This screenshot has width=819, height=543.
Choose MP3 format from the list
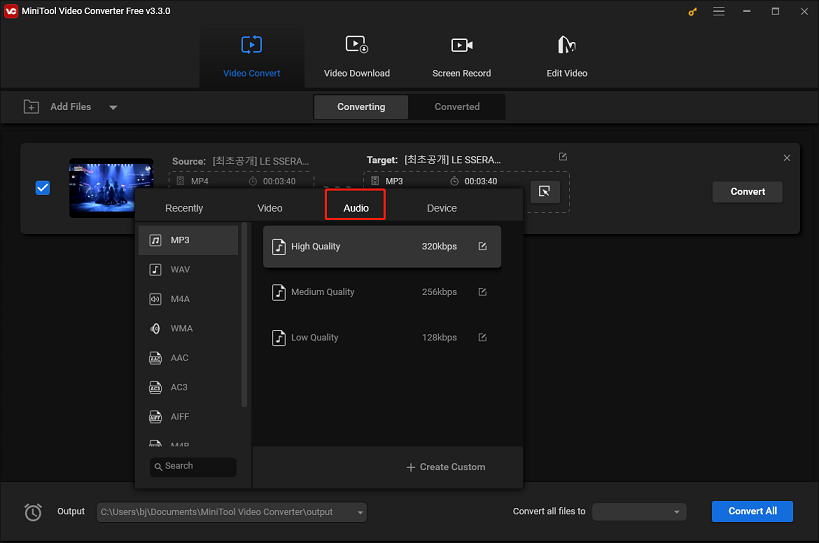pyautogui.click(x=189, y=240)
